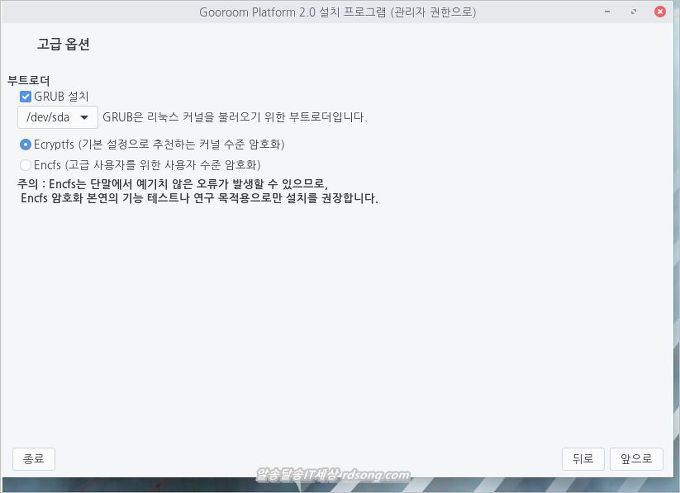
Task: Click the 부트로더 section label
Action: 29,81
